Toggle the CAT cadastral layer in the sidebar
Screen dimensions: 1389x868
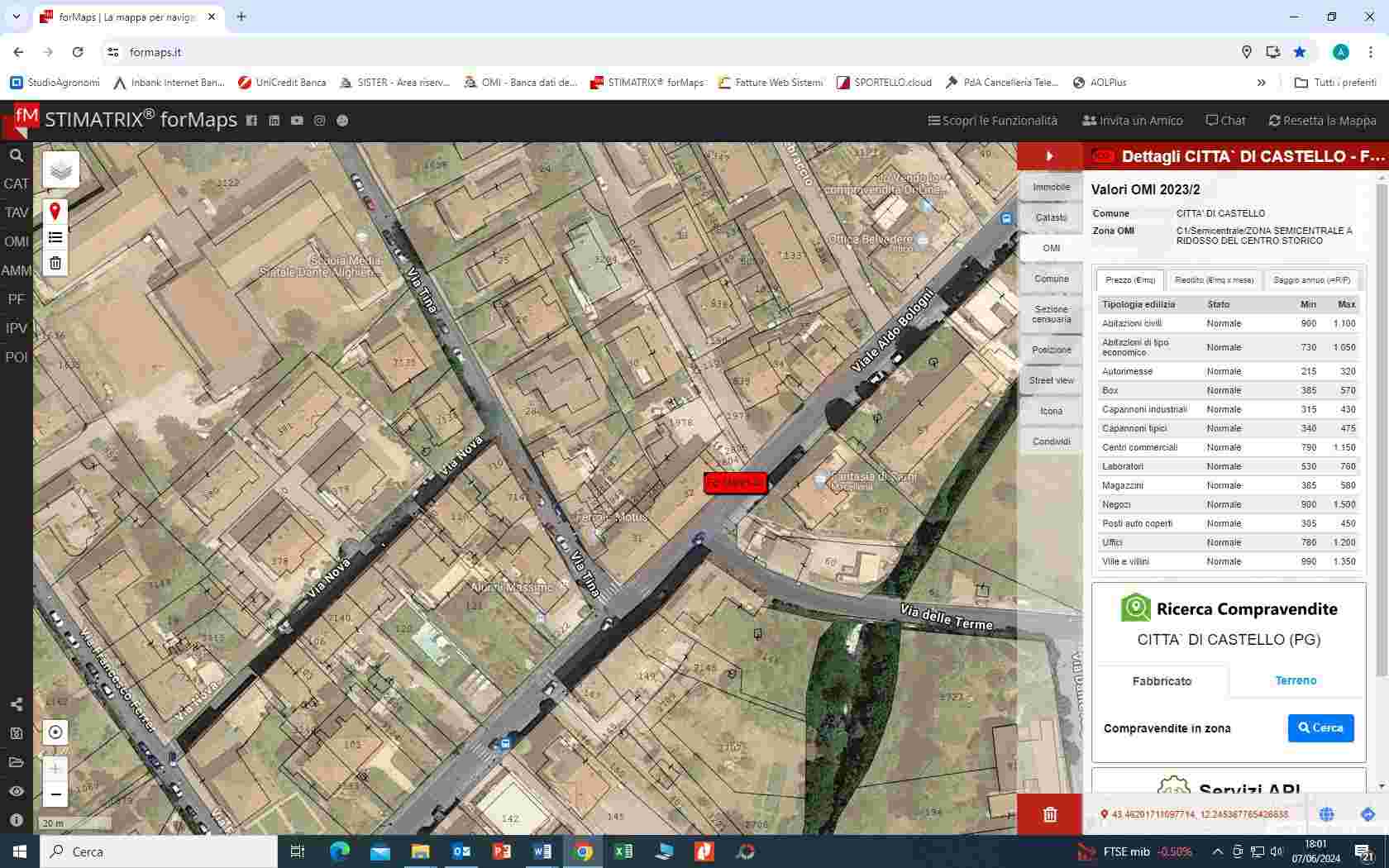click(x=16, y=184)
